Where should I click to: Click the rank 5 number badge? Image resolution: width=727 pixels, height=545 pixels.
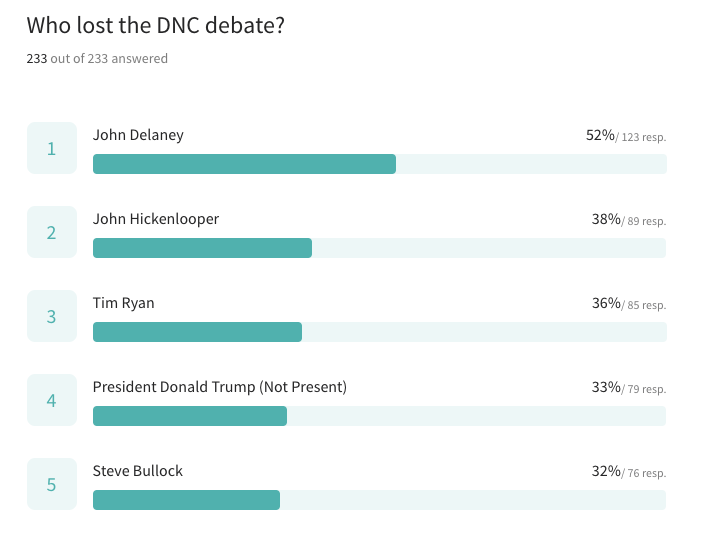[x=52, y=484]
